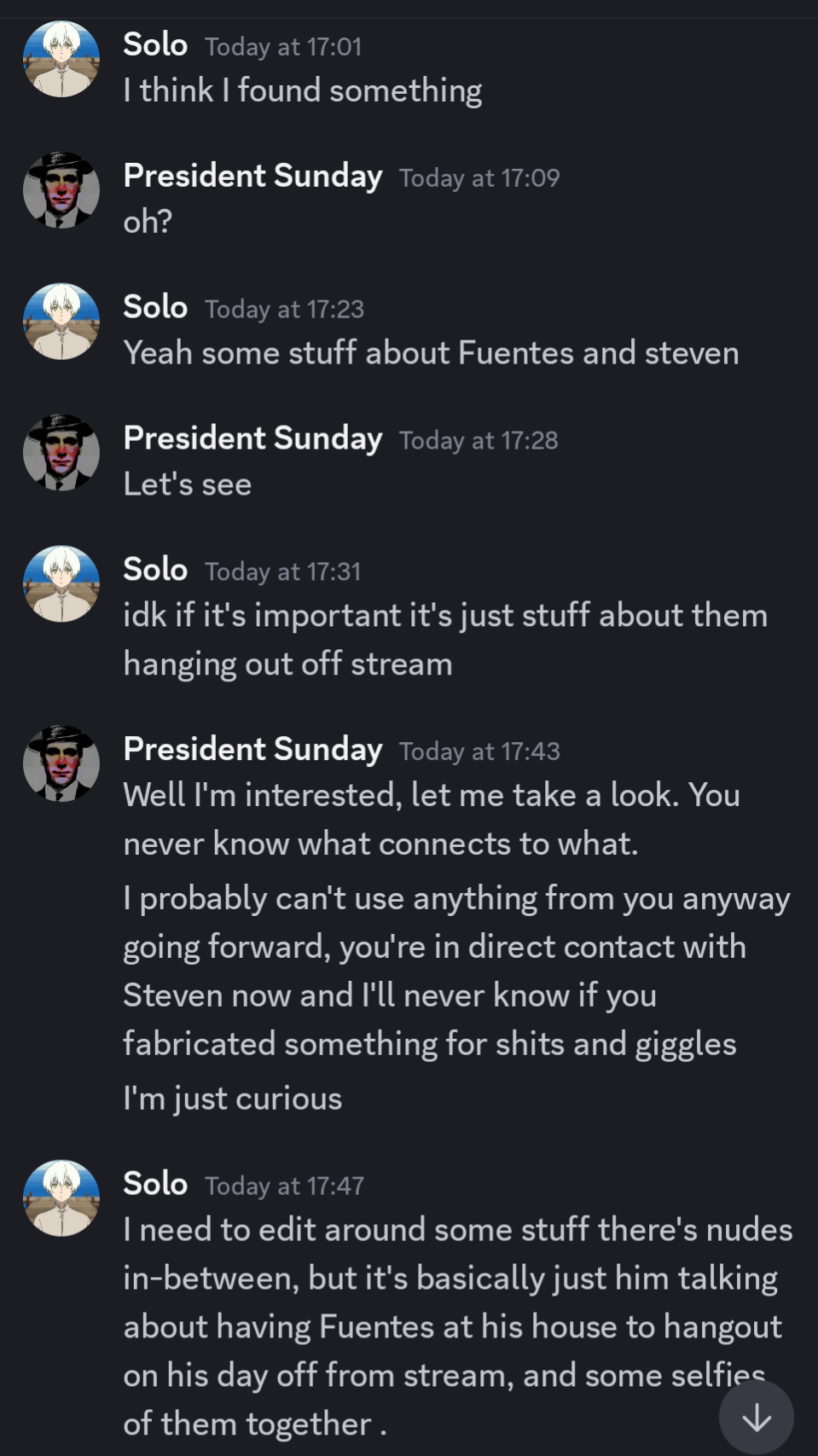Tap the message starting "I probably can't use"

coord(456,971)
